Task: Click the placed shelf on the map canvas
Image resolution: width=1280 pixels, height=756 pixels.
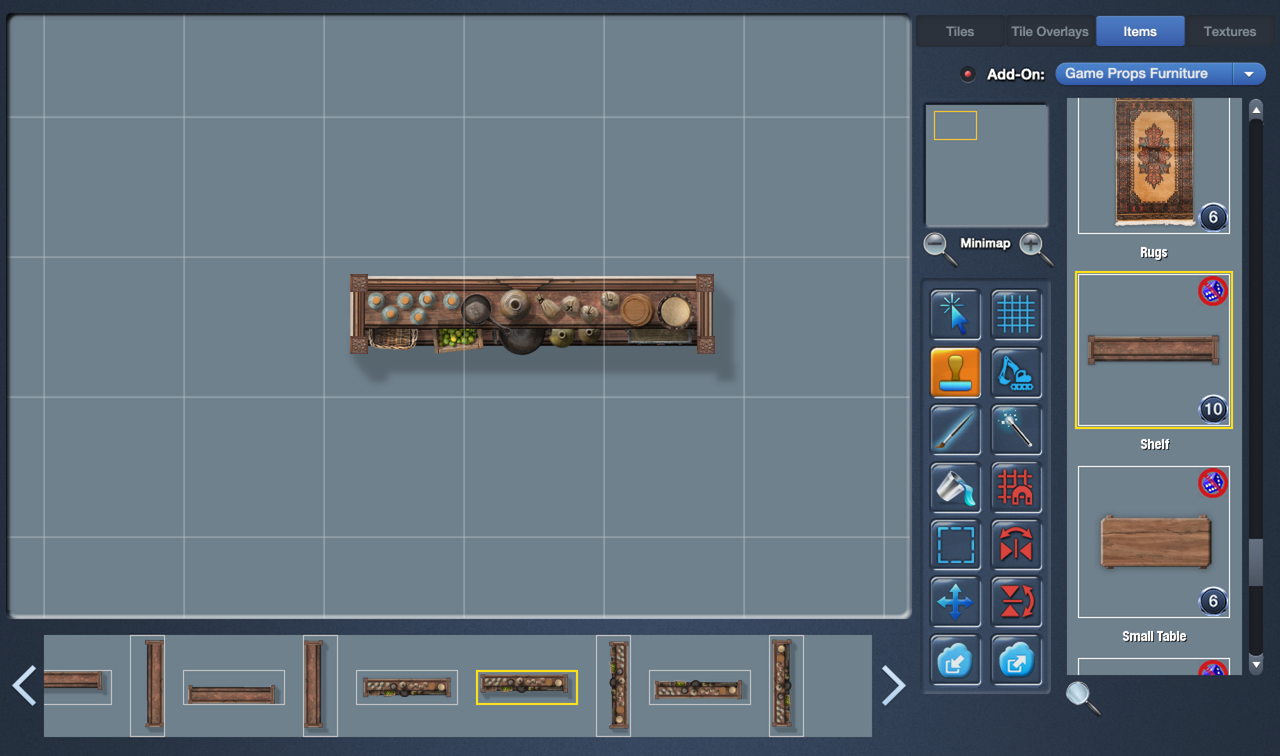Action: point(532,314)
